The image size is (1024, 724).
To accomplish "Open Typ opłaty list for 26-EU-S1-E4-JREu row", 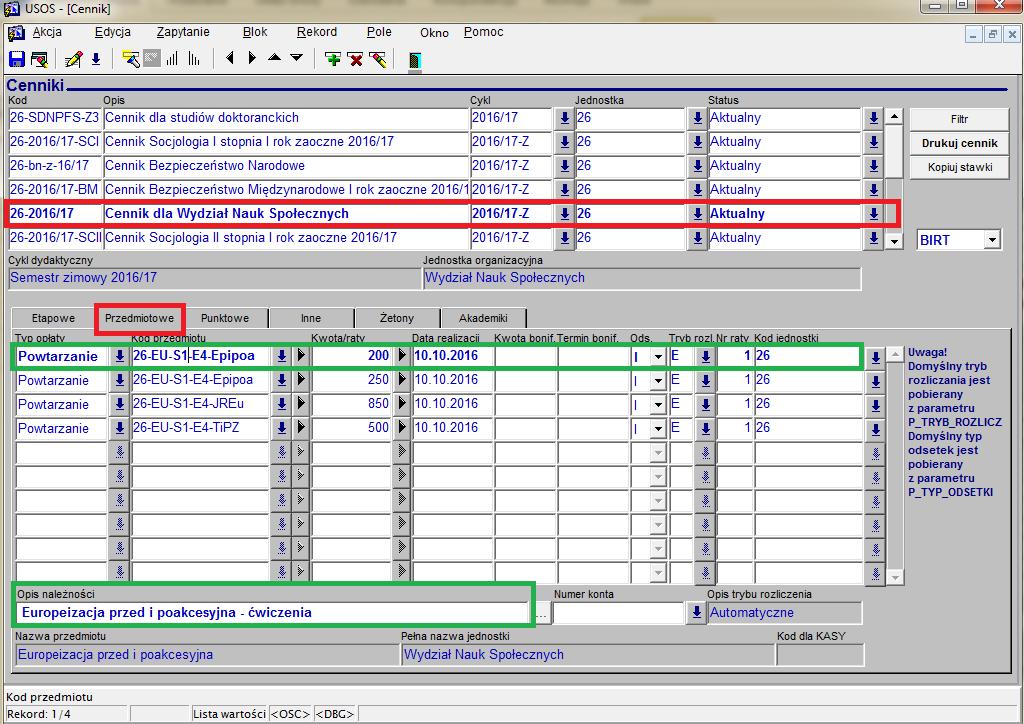I will point(120,404).
